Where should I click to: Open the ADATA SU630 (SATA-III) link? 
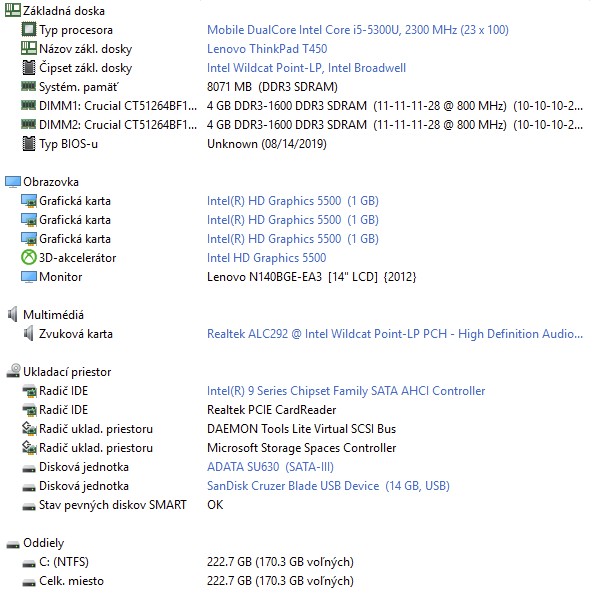click(270, 467)
